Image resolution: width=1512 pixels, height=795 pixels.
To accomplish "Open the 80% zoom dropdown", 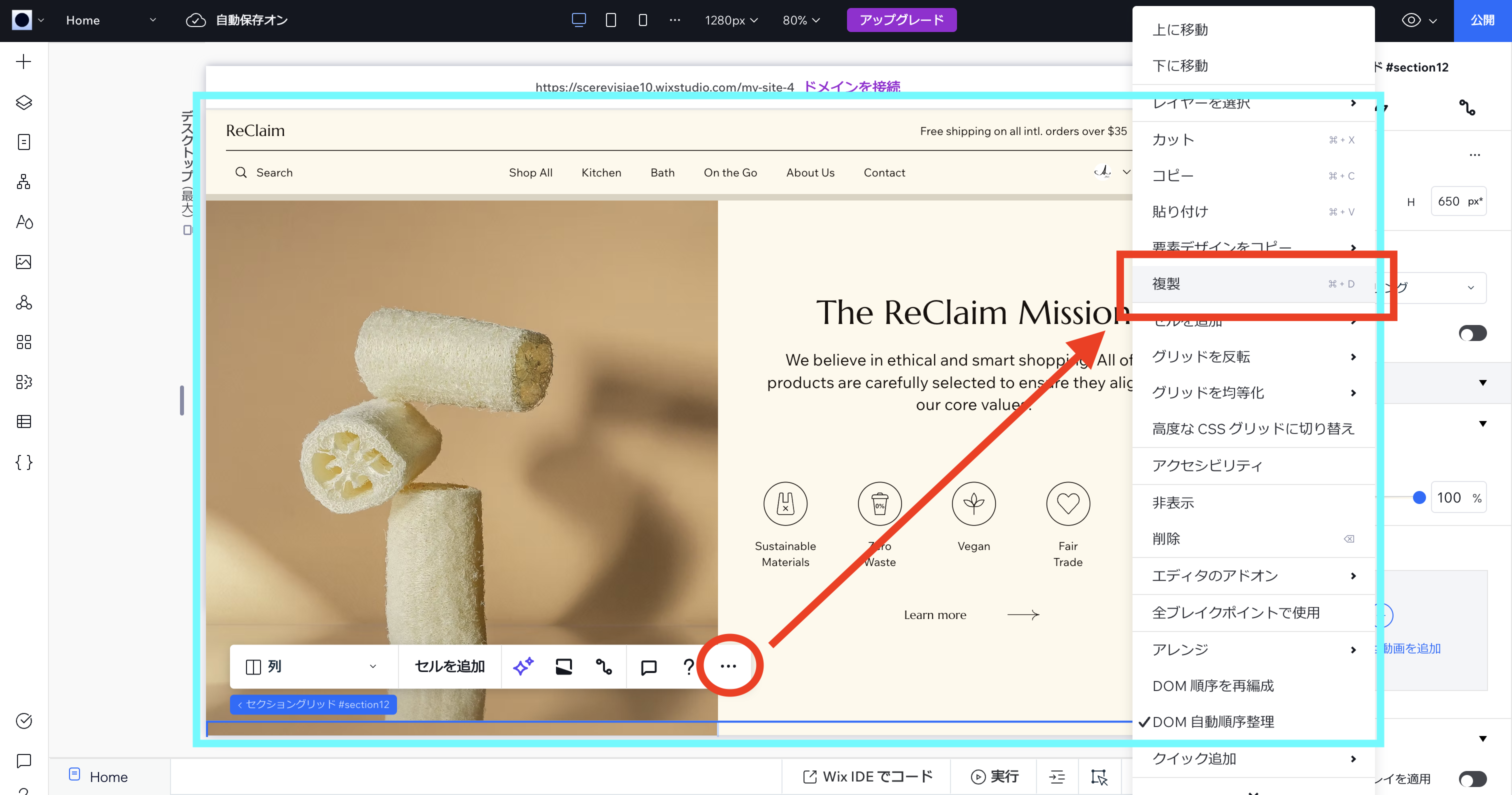I will pyautogui.click(x=800, y=20).
